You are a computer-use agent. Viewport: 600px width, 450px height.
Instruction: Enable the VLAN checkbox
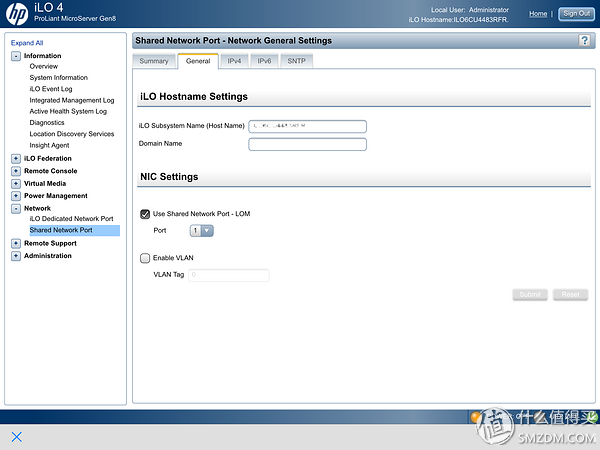pyautogui.click(x=145, y=258)
